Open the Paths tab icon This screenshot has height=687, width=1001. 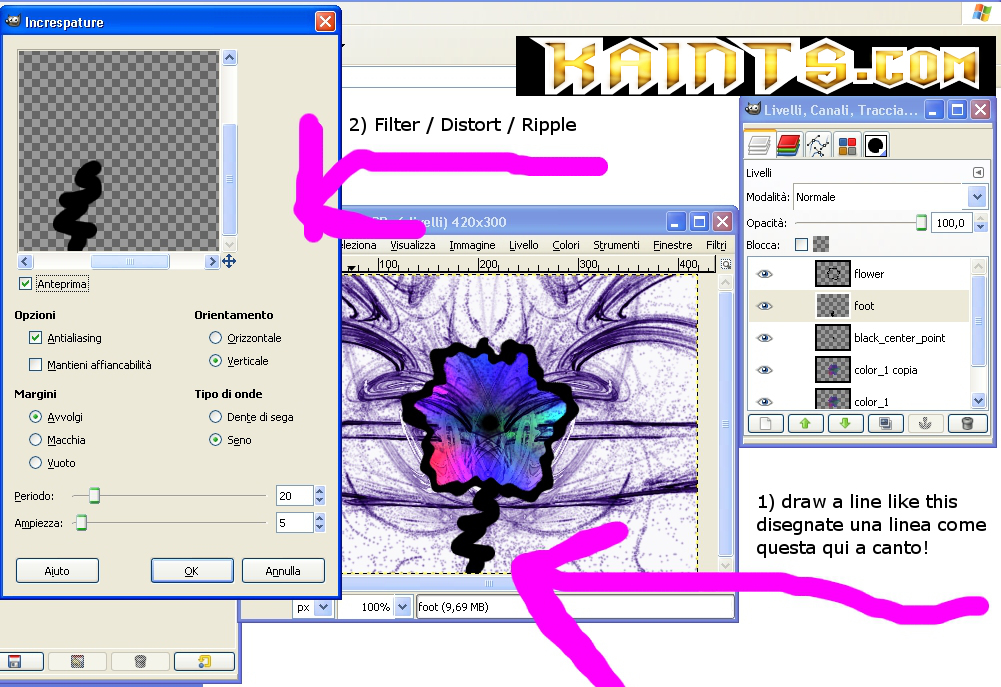(818, 146)
